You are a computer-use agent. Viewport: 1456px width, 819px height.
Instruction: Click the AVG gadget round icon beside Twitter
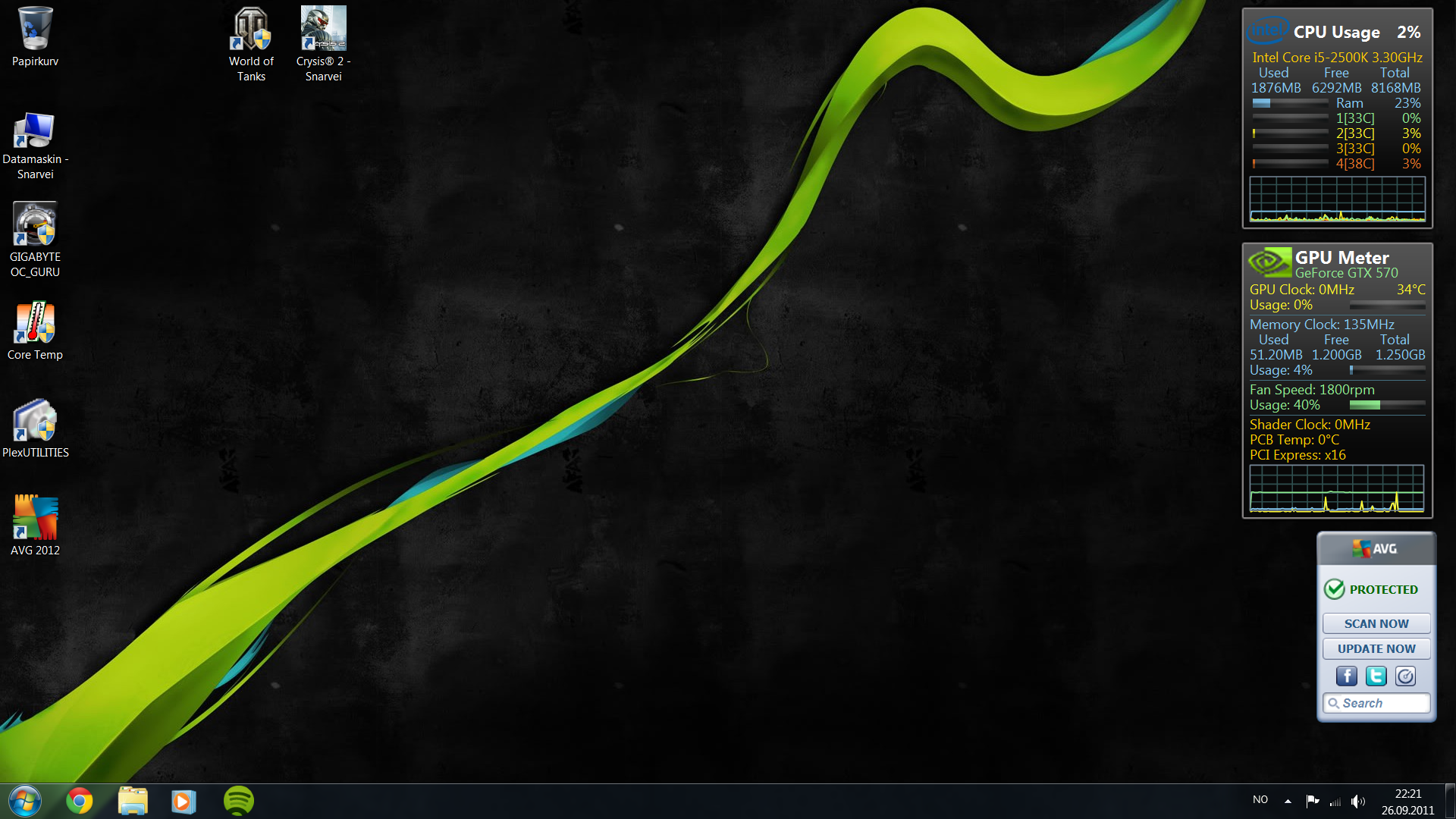pos(1405,676)
